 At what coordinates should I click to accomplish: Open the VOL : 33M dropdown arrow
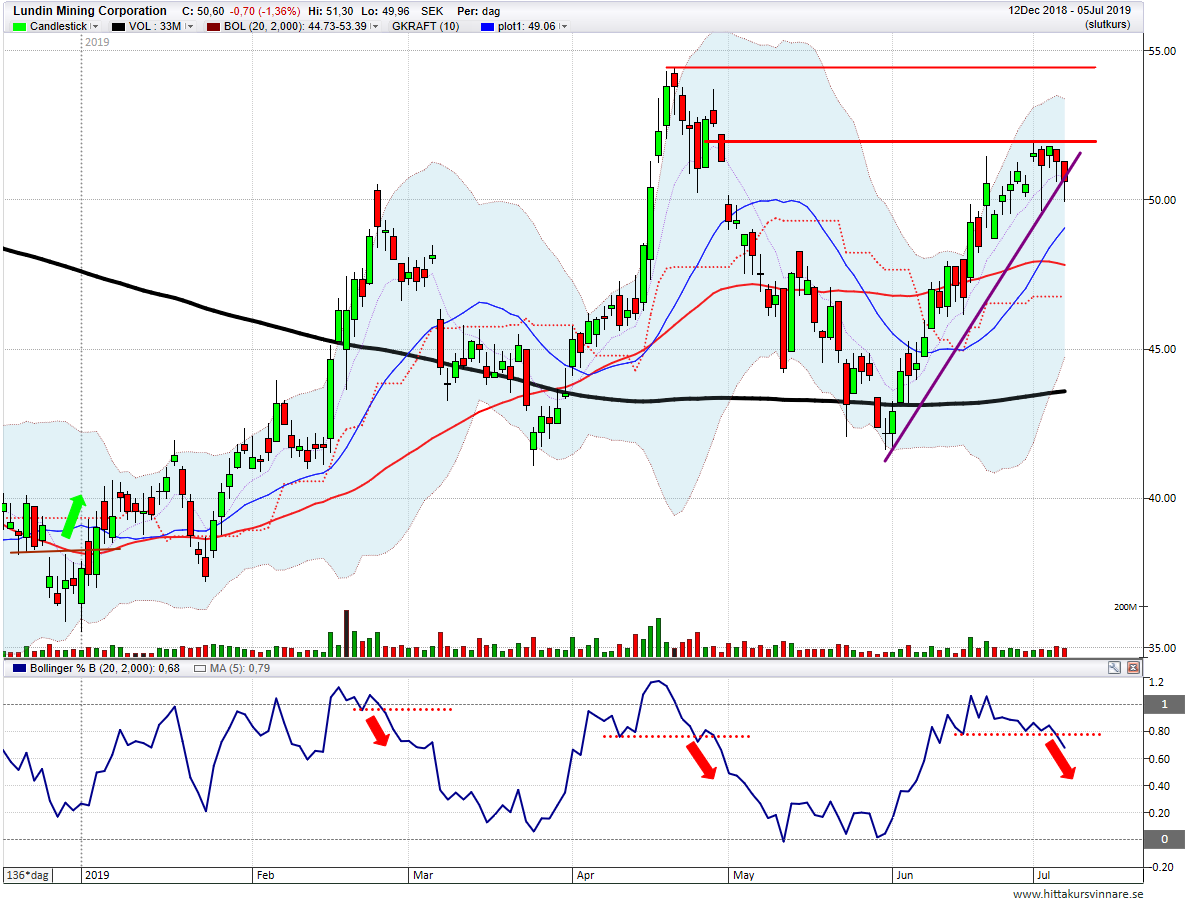click(x=189, y=27)
